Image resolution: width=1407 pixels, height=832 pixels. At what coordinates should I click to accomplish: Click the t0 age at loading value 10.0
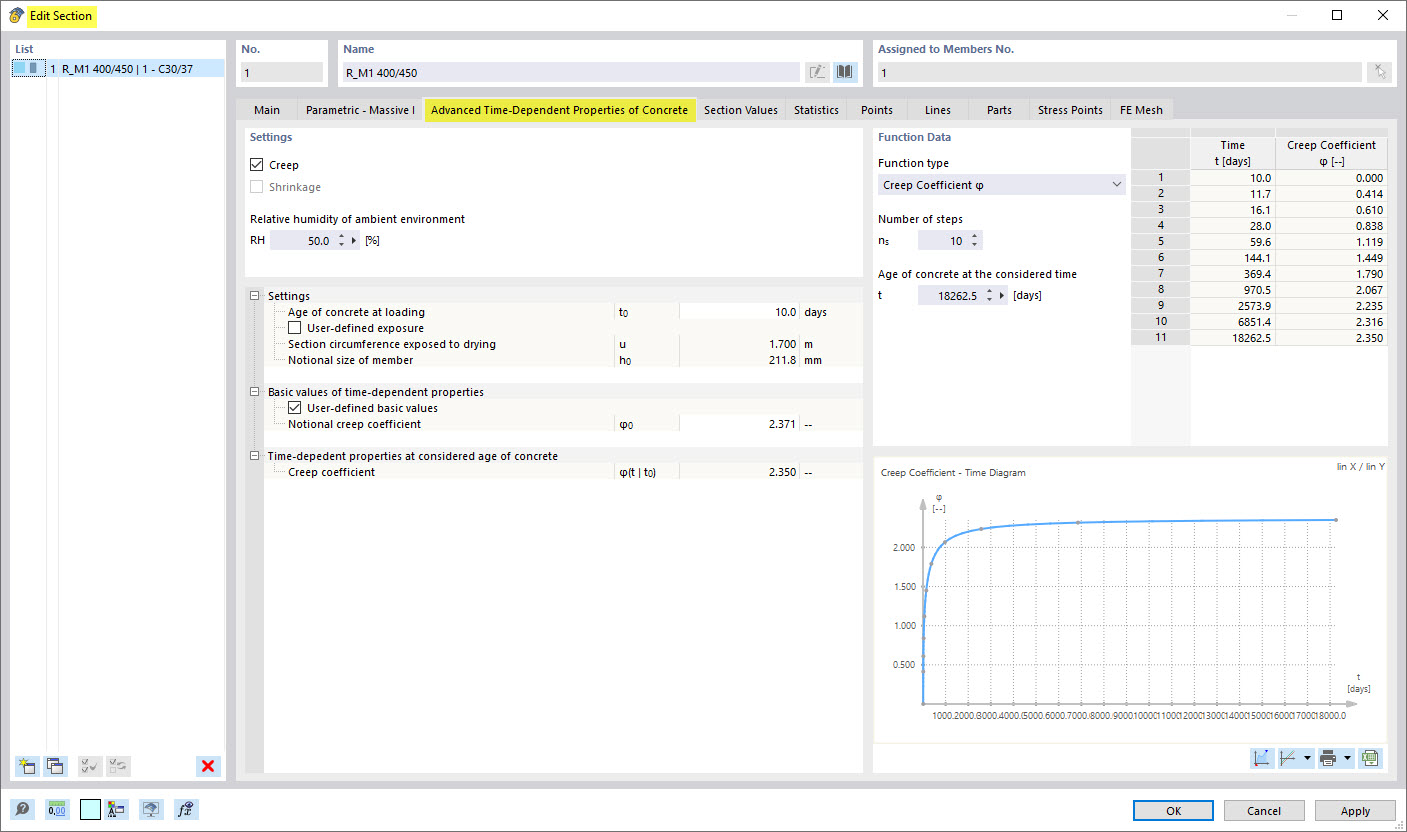(740, 312)
